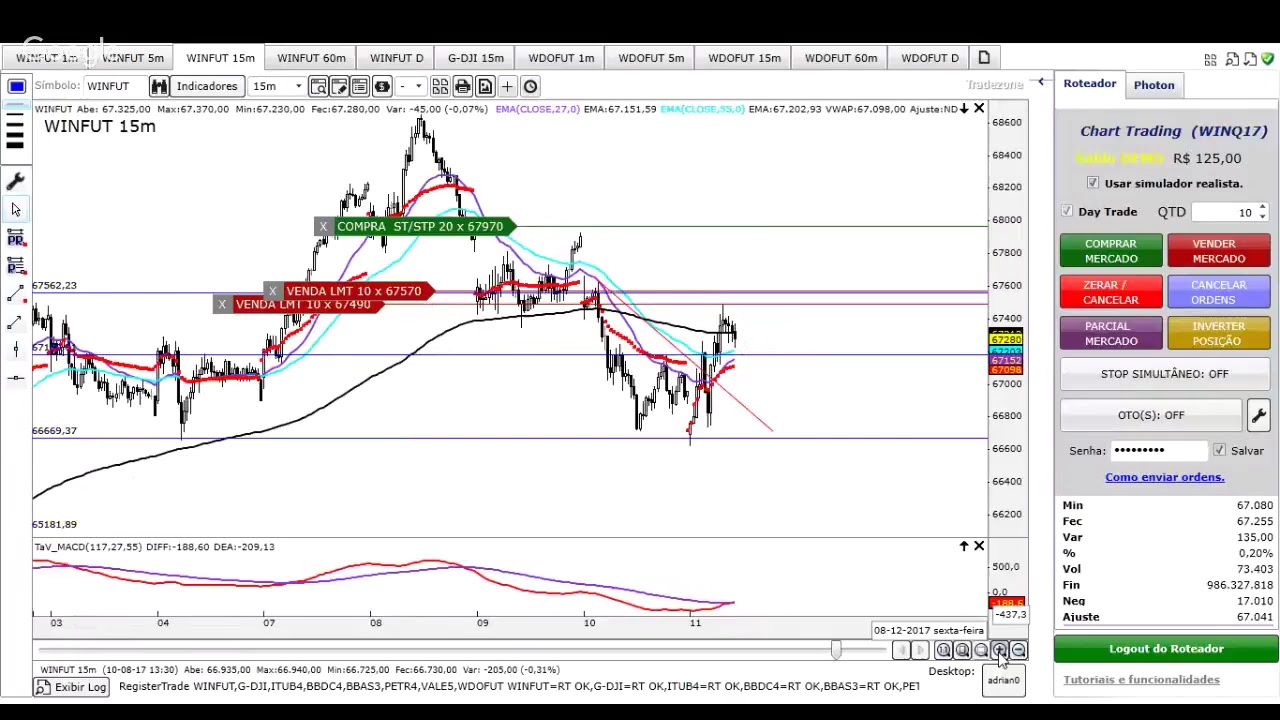Image resolution: width=1280 pixels, height=720 pixels.
Task: Click the chart scroll slider handle
Action: click(x=836, y=650)
